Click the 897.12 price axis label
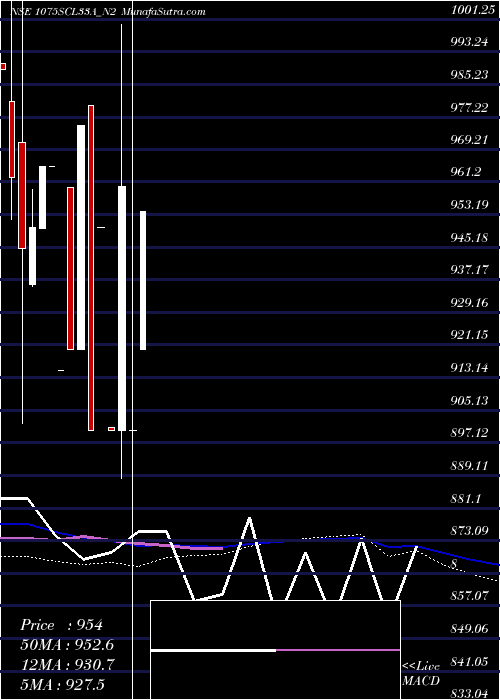The width and height of the screenshot is (500, 700). coord(471,433)
